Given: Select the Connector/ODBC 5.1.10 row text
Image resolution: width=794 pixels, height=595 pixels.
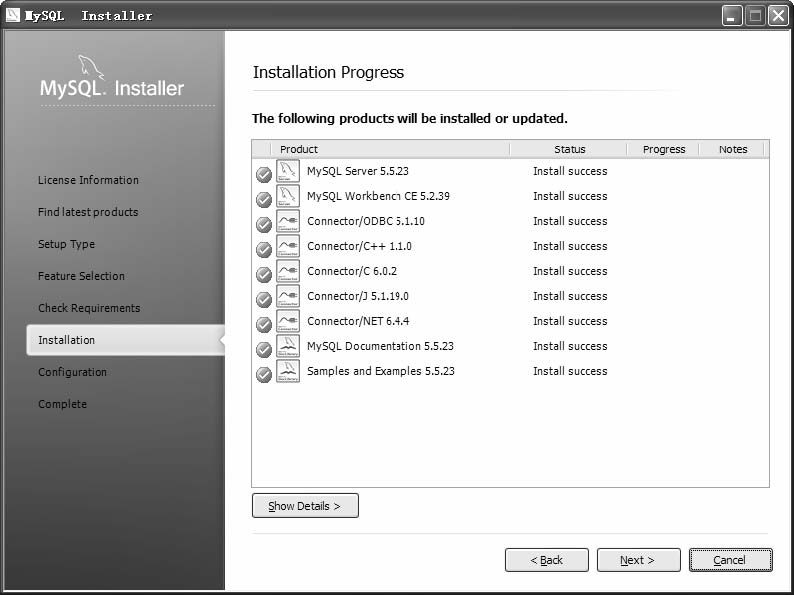Looking at the screenshot, I should (366, 221).
